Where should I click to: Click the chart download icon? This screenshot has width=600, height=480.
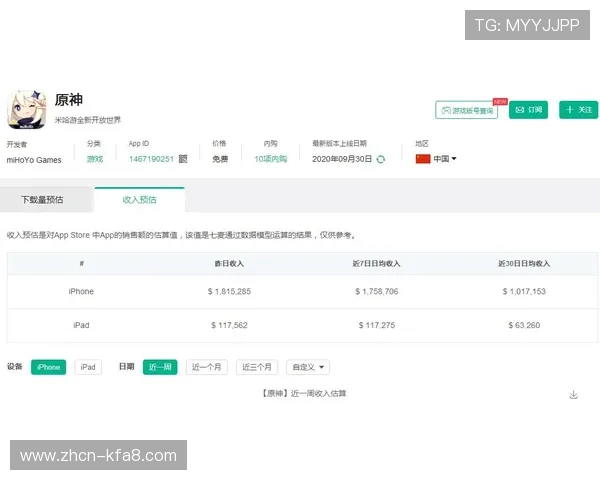pos(573,395)
